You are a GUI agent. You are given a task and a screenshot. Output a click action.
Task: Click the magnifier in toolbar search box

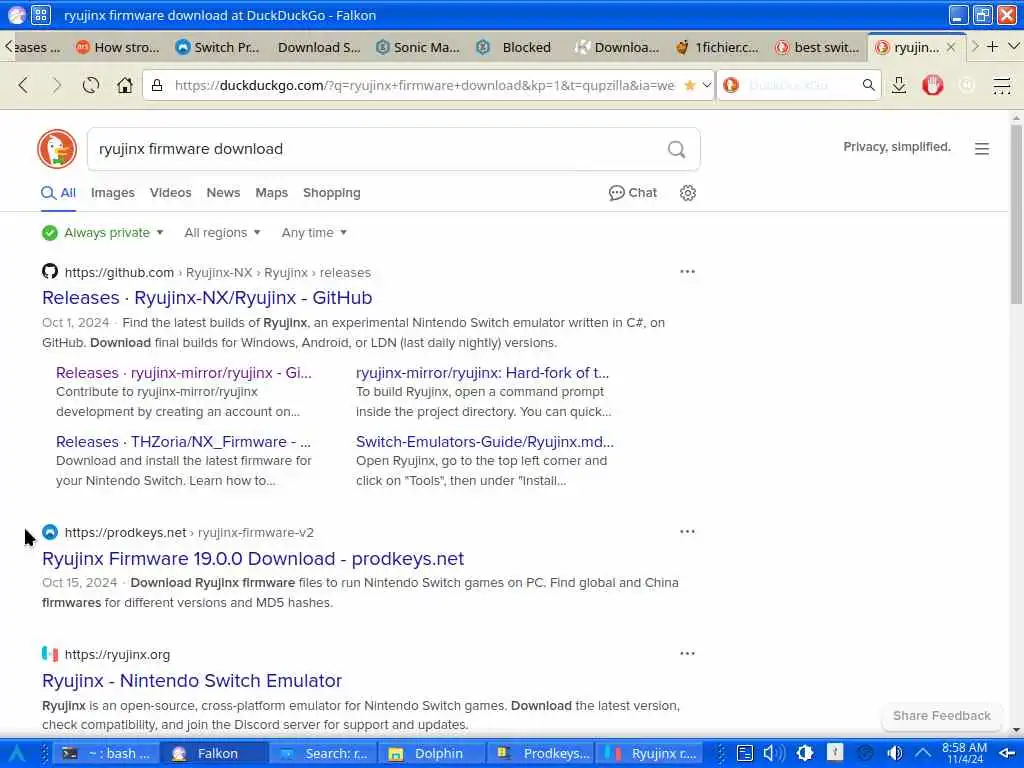coord(868,85)
